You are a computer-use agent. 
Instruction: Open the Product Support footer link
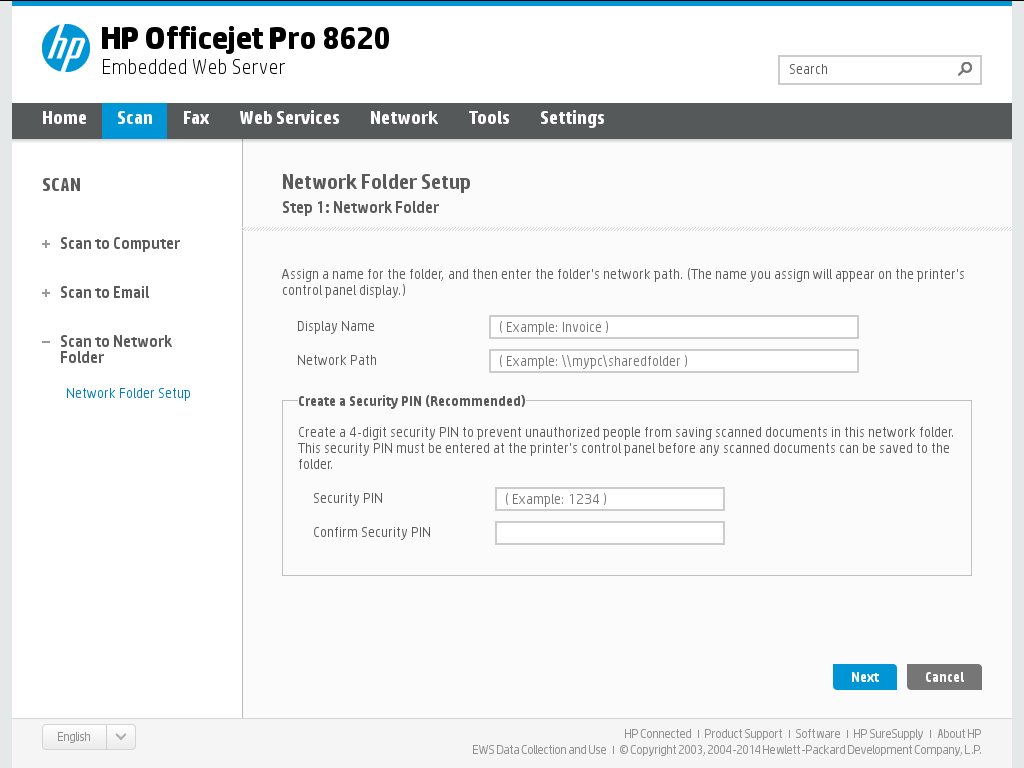tap(743, 734)
